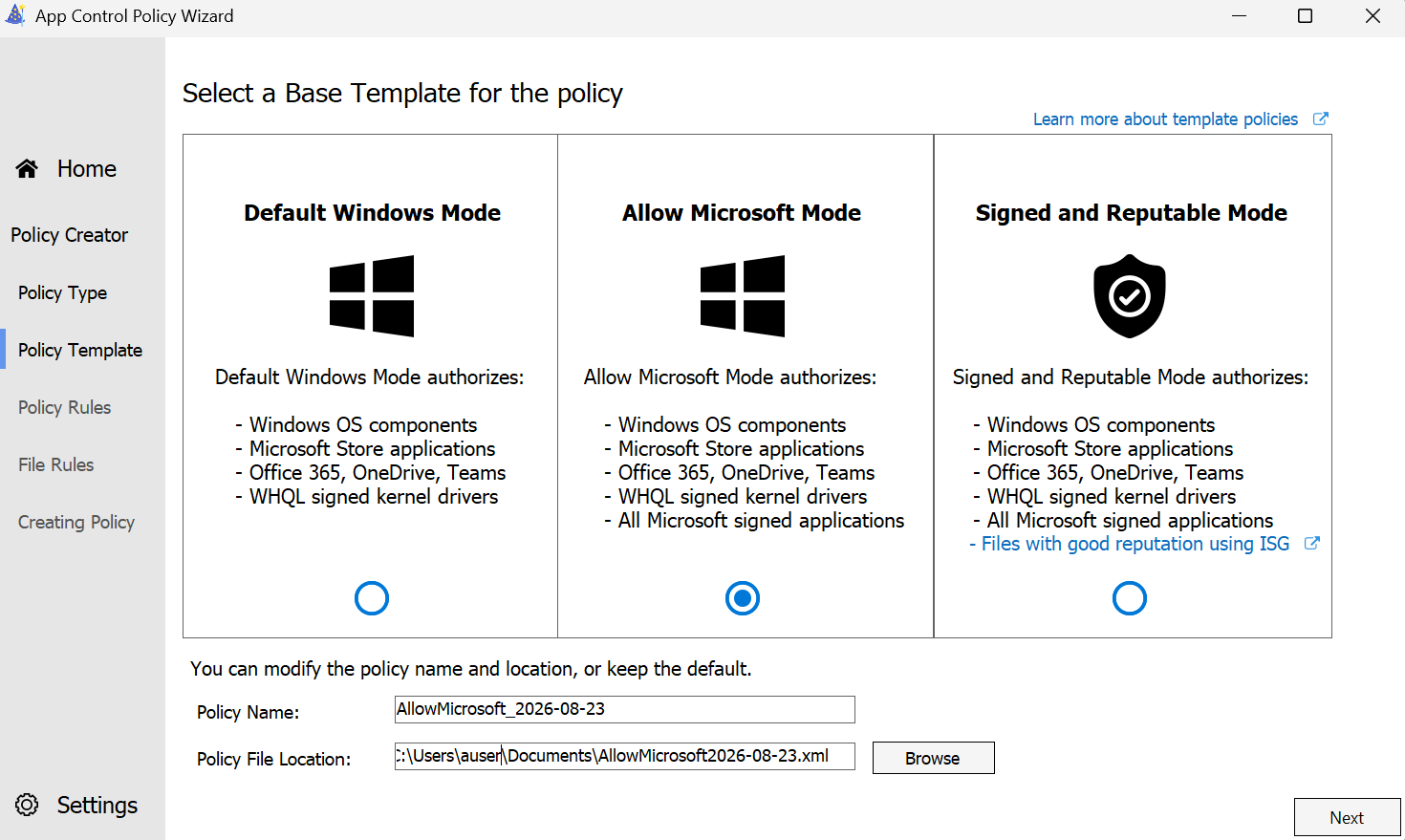
Task: Select the Allow Microsoft Mode radio button
Action: tap(743, 598)
